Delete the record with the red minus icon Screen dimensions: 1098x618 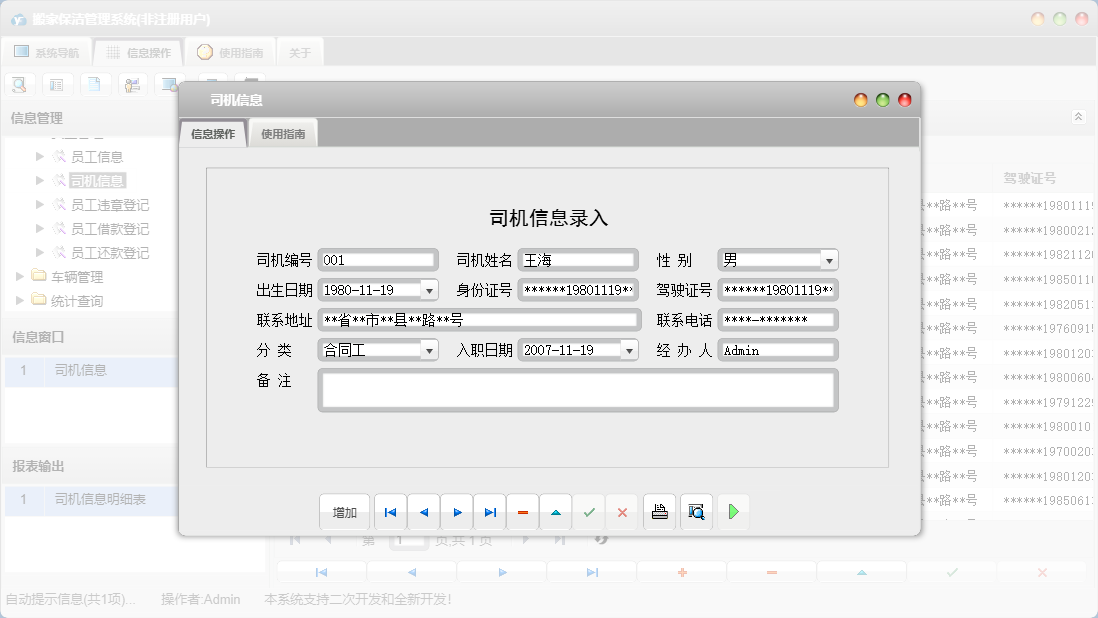[x=522, y=511]
